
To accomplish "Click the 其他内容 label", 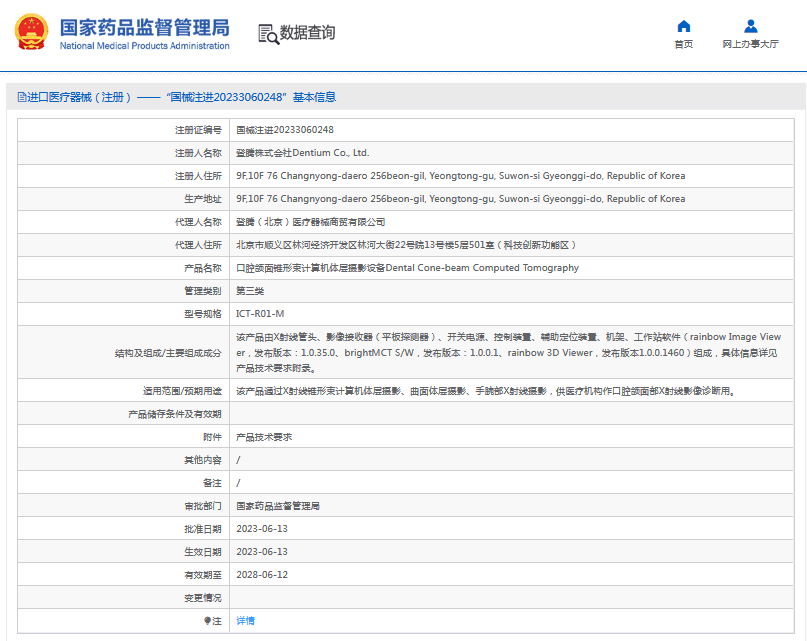I will [x=203, y=460].
